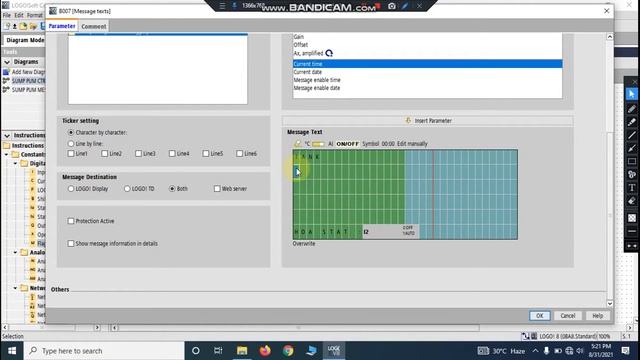Select Character by character ticker option
The width and height of the screenshot is (640, 360).
(x=71, y=133)
